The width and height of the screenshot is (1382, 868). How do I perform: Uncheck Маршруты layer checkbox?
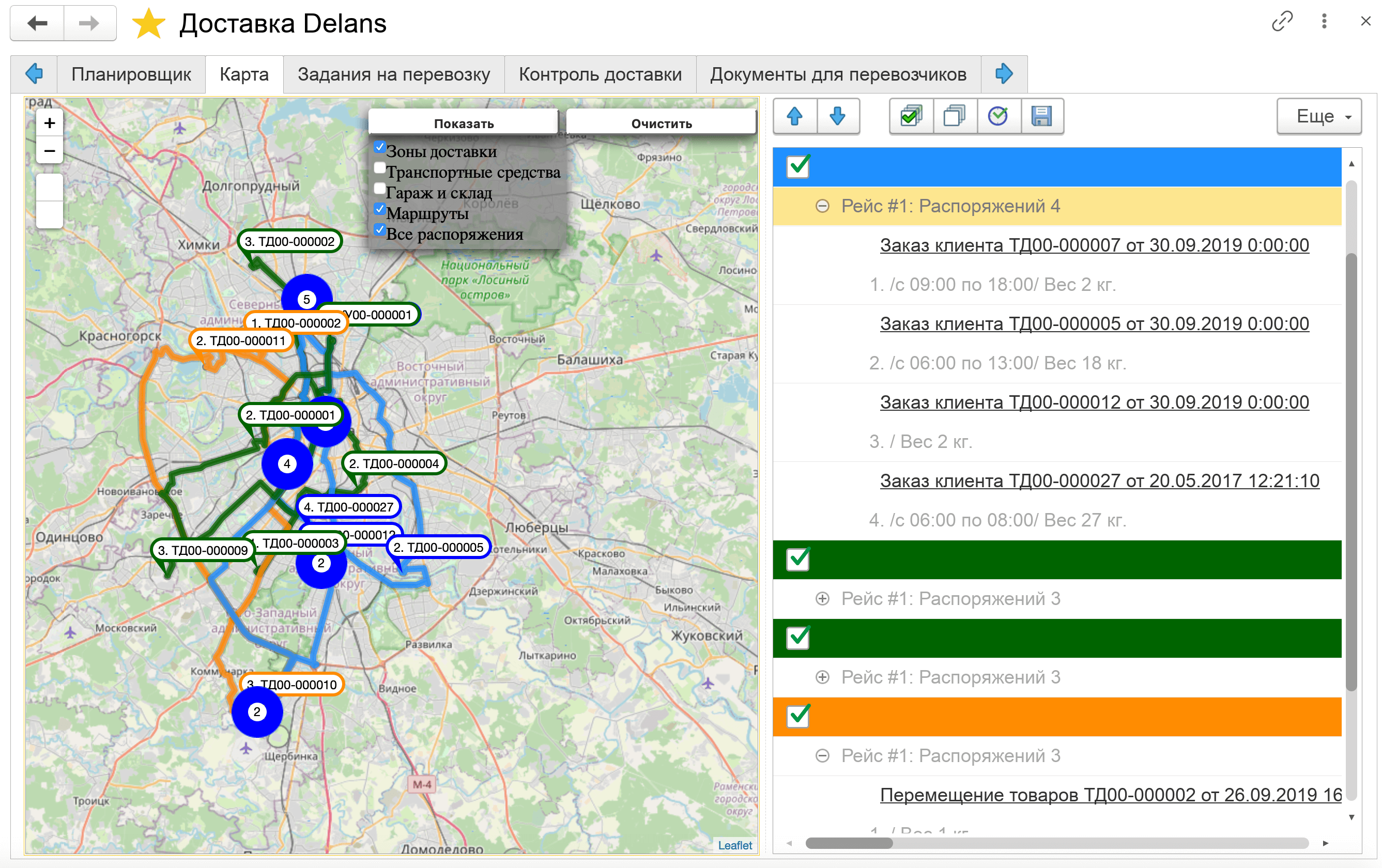pyautogui.click(x=379, y=209)
